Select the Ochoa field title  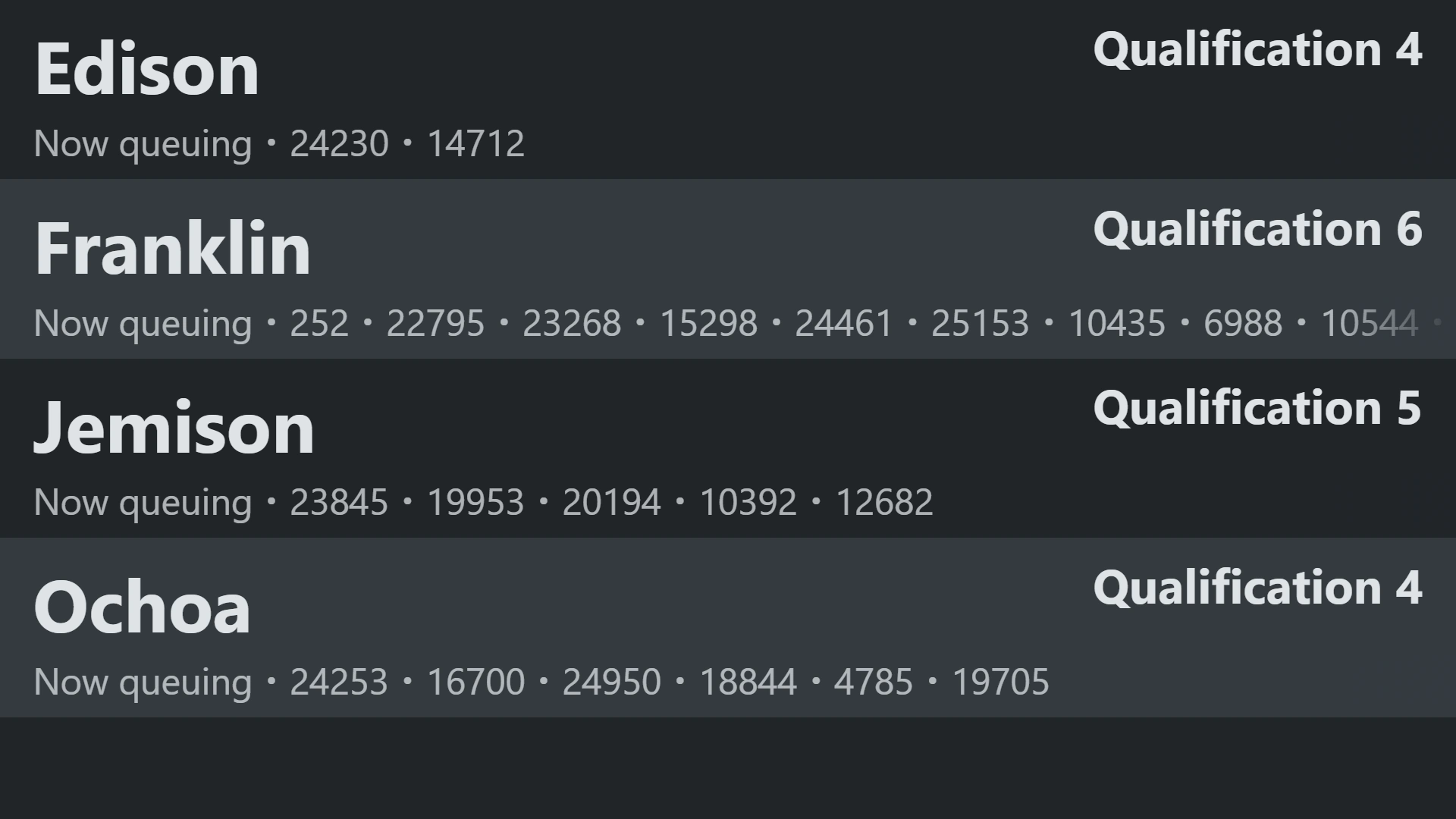click(143, 607)
